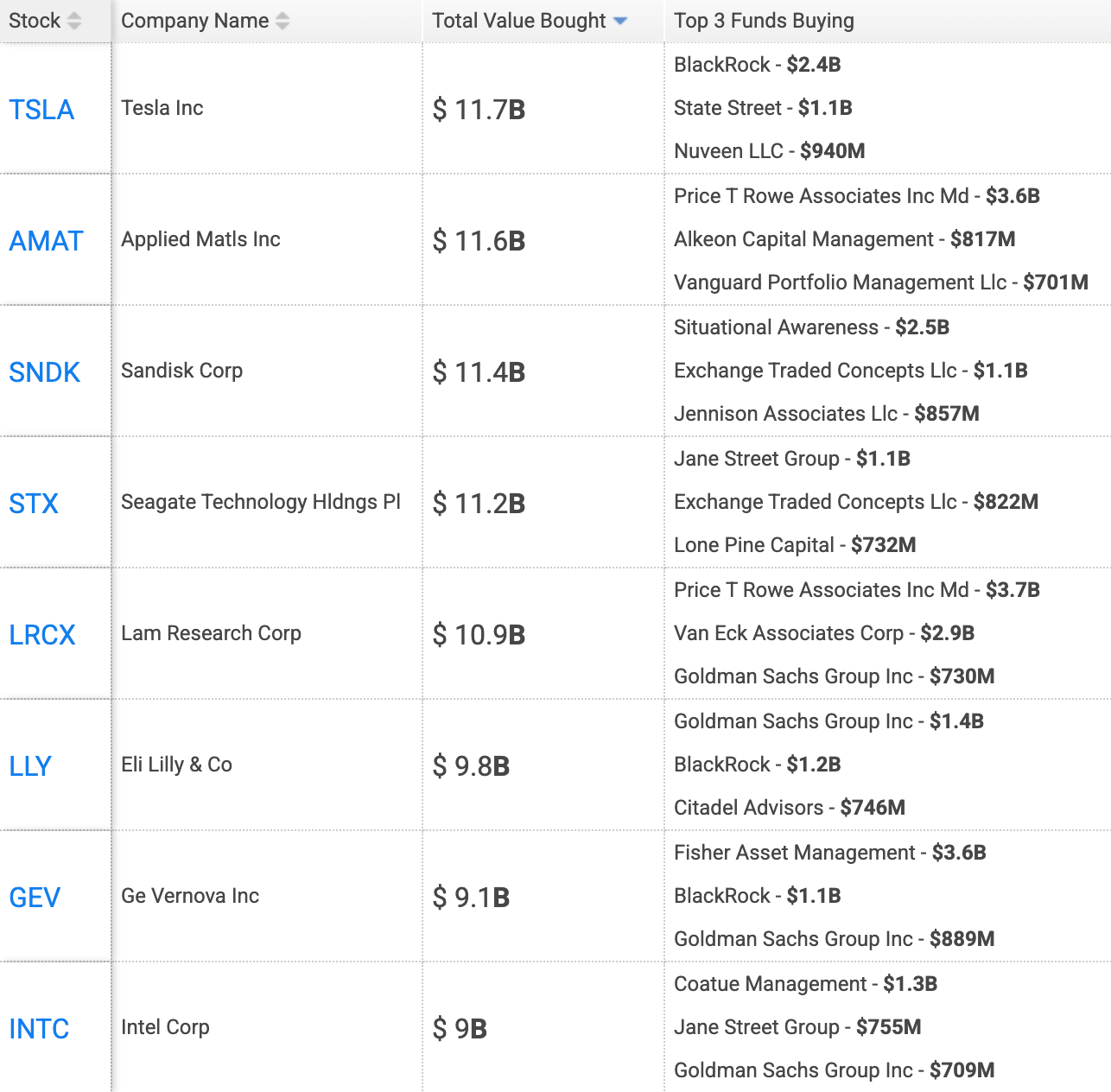Sort by the Company Name column arrows
This screenshot has width=1111, height=1092.
[x=283, y=21]
